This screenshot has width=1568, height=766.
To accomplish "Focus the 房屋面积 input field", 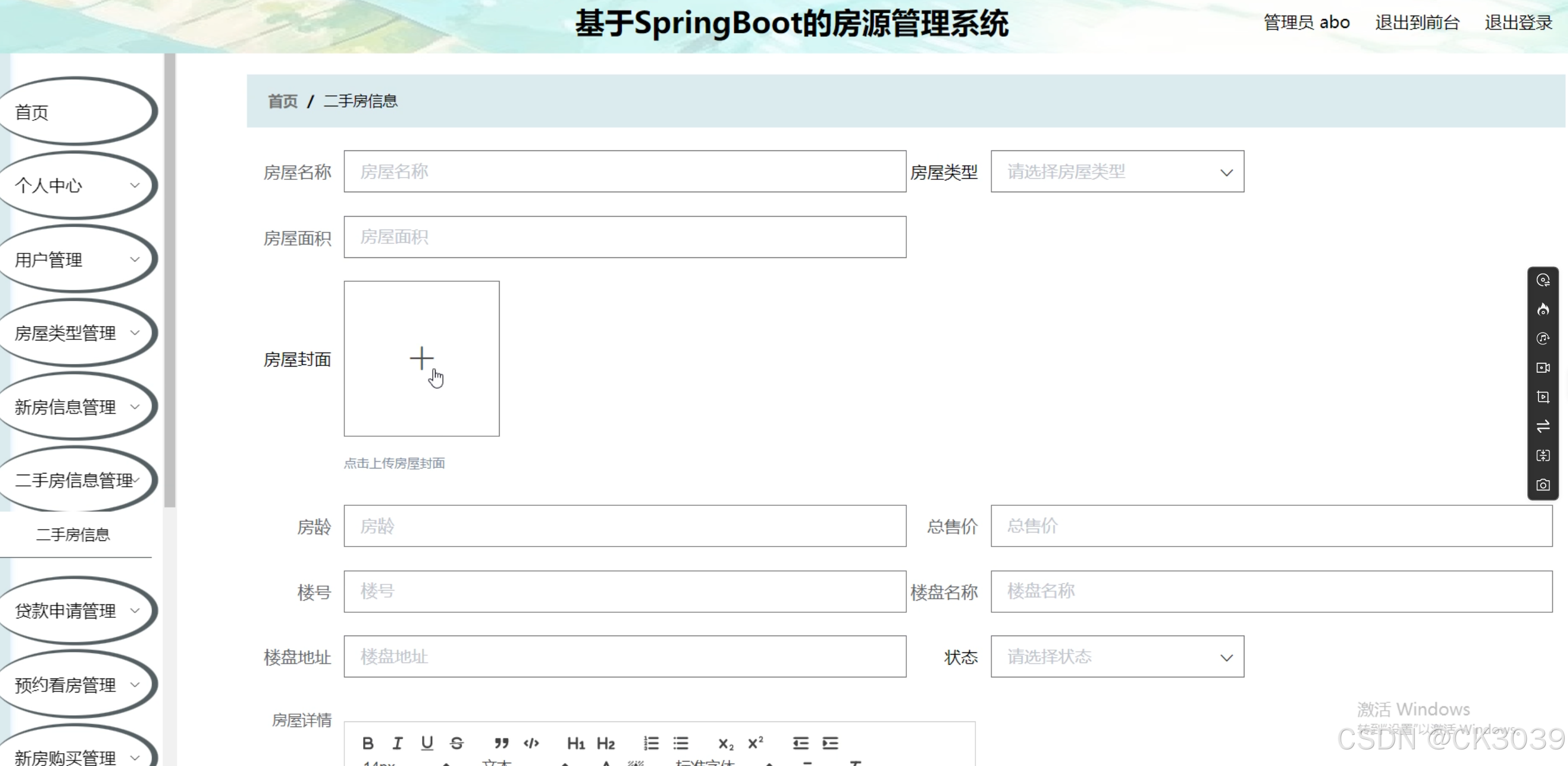I will tap(624, 237).
